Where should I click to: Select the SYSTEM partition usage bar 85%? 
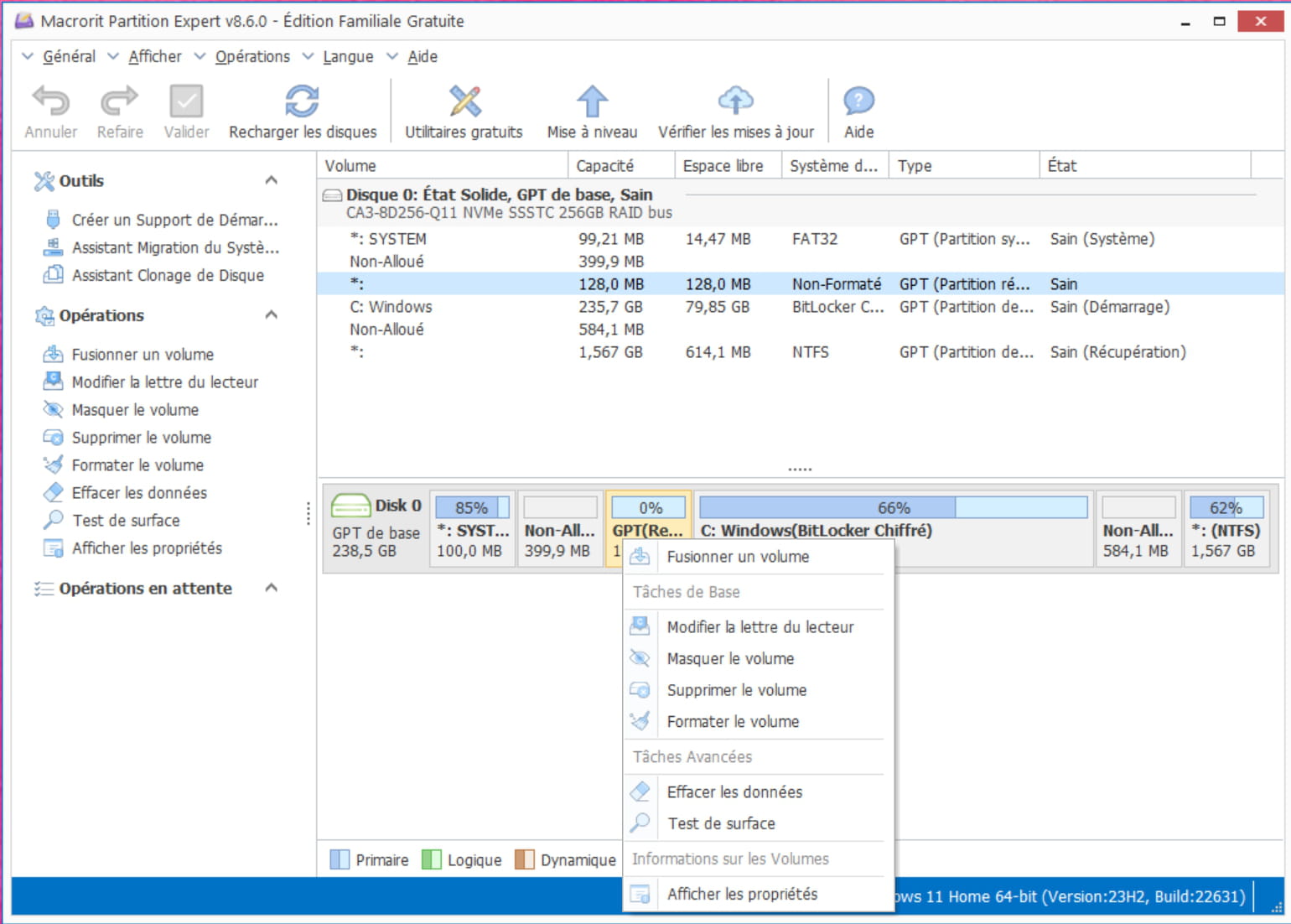pyautogui.click(x=472, y=507)
